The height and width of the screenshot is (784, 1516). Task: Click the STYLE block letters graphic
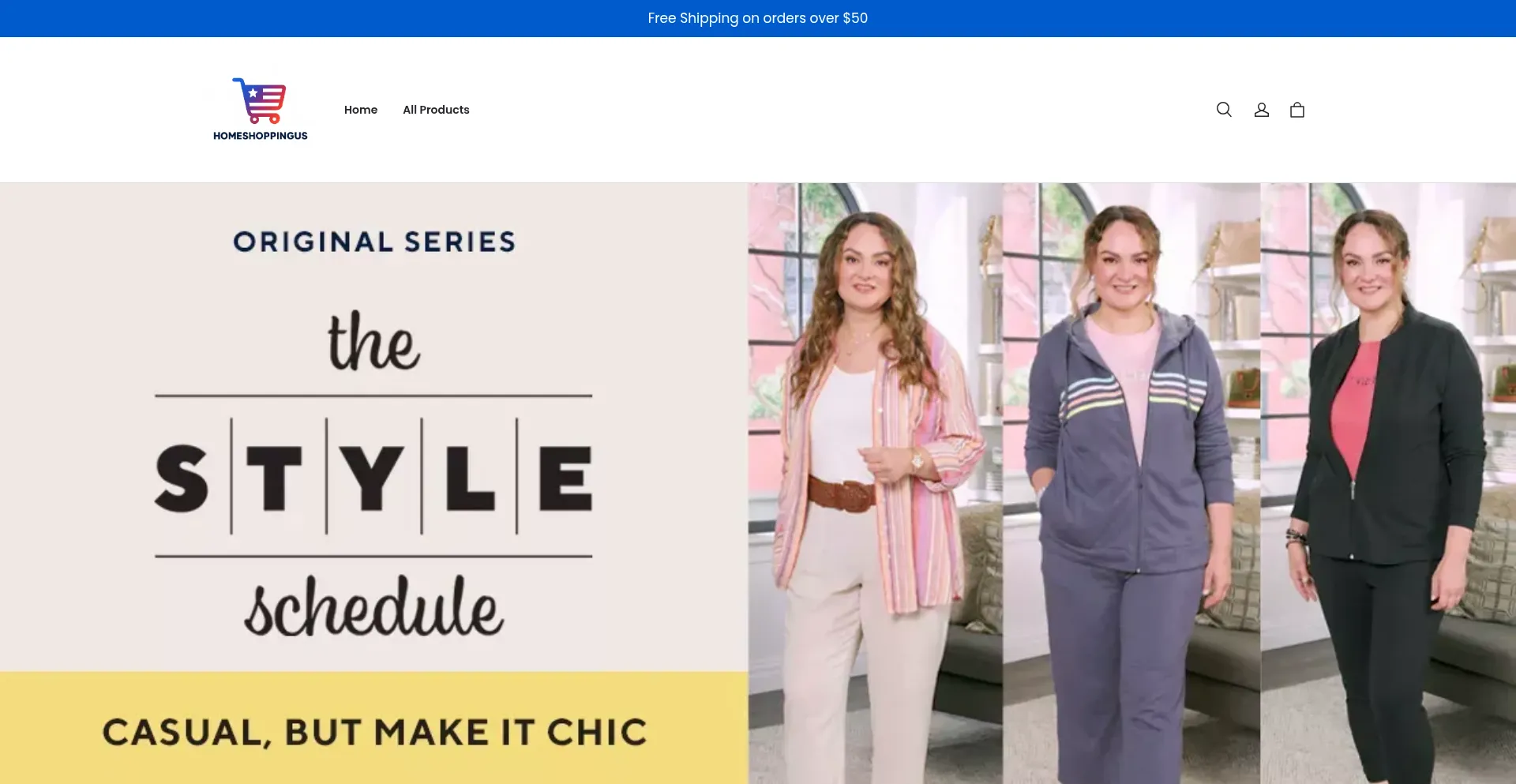coord(373,477)
